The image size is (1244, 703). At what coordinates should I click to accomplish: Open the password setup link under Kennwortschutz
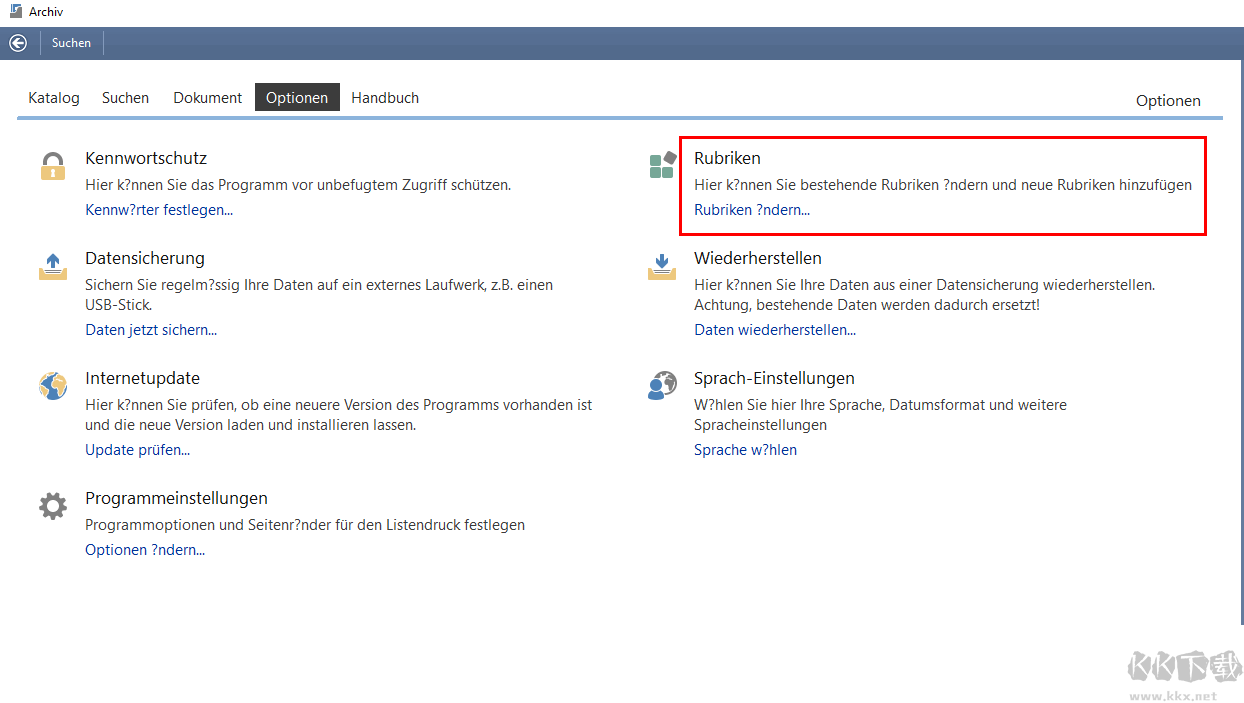159,210
